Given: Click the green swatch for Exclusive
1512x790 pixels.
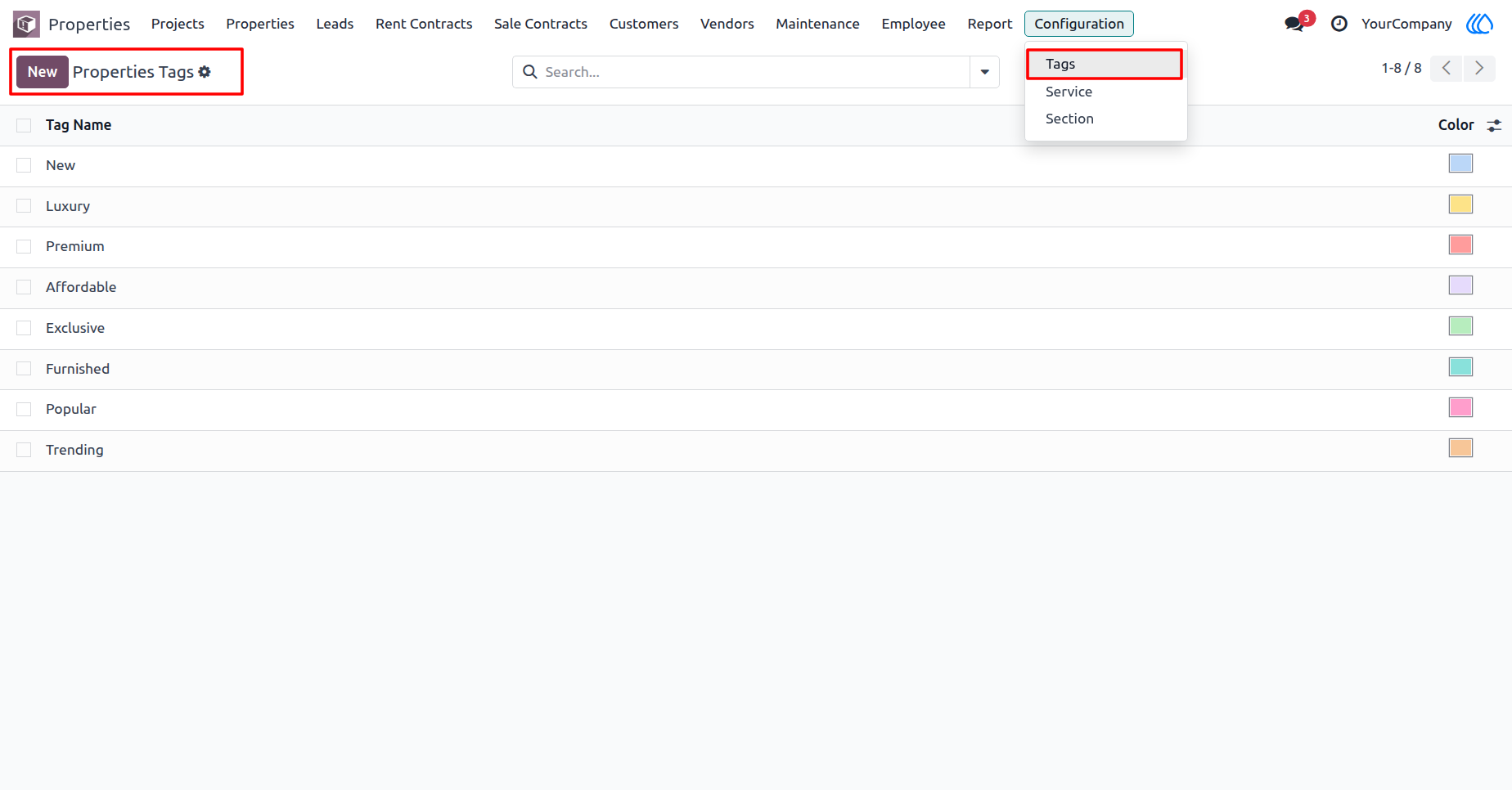Looking at the screenshot, I should coord(1460,326).
